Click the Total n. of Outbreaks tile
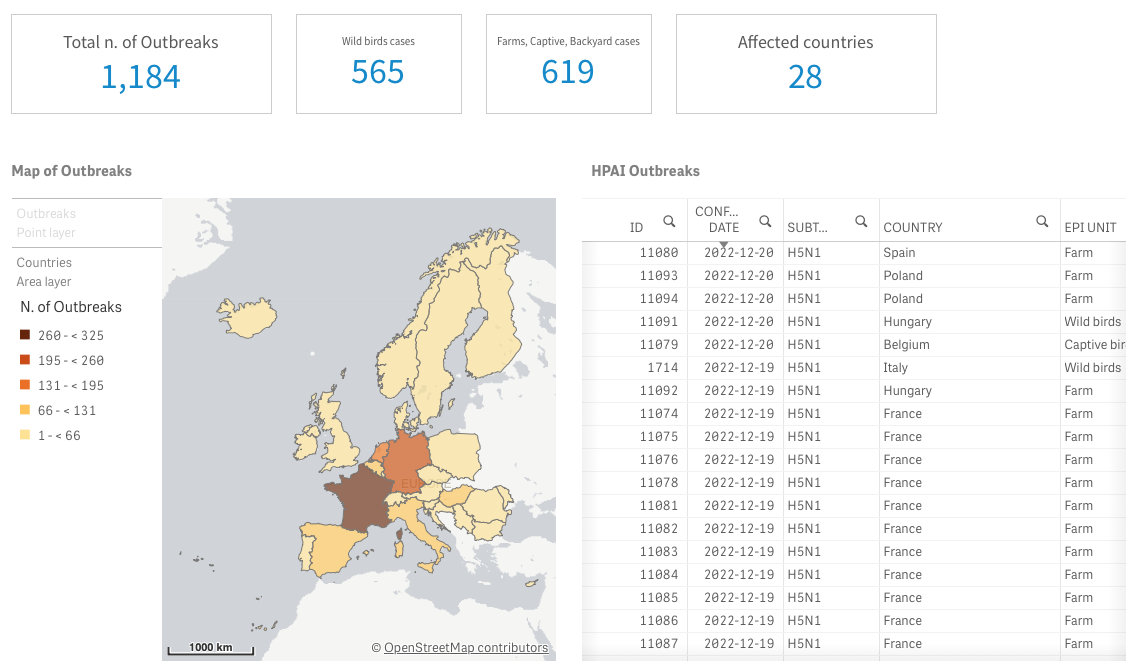Image resolution: width=1138 pixels, height=668 pixels. [141, 64]
